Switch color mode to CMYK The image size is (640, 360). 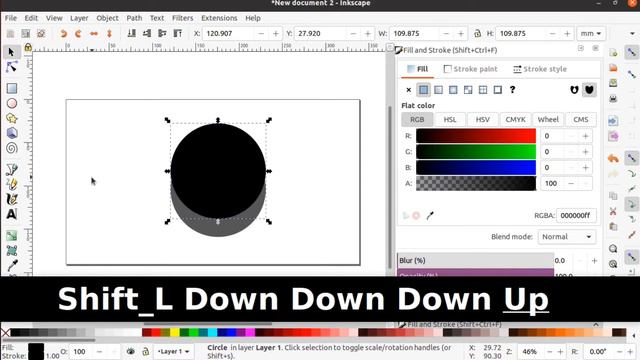tap(516, 120)
